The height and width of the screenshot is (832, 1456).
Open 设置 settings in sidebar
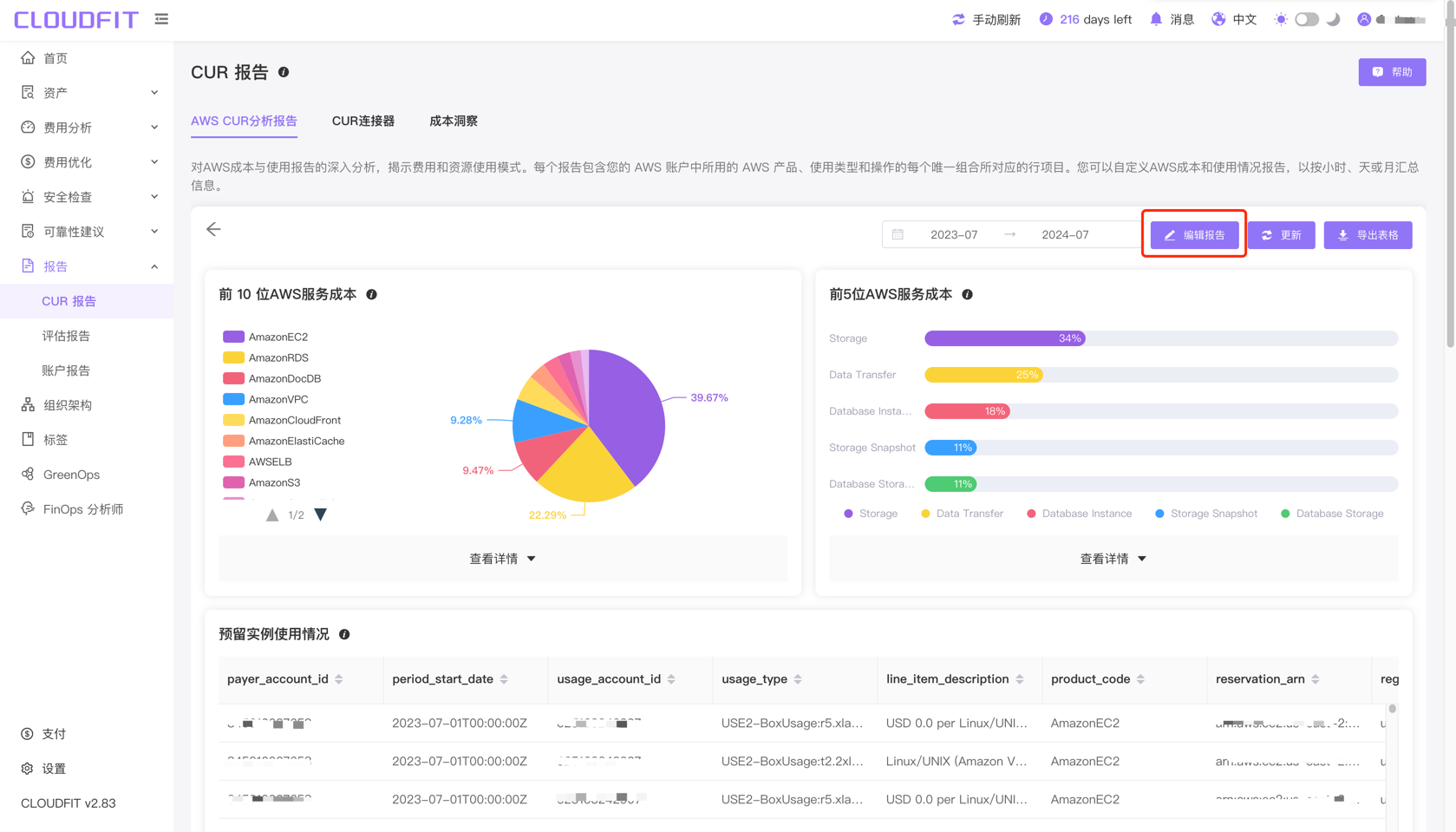[87, 769]
